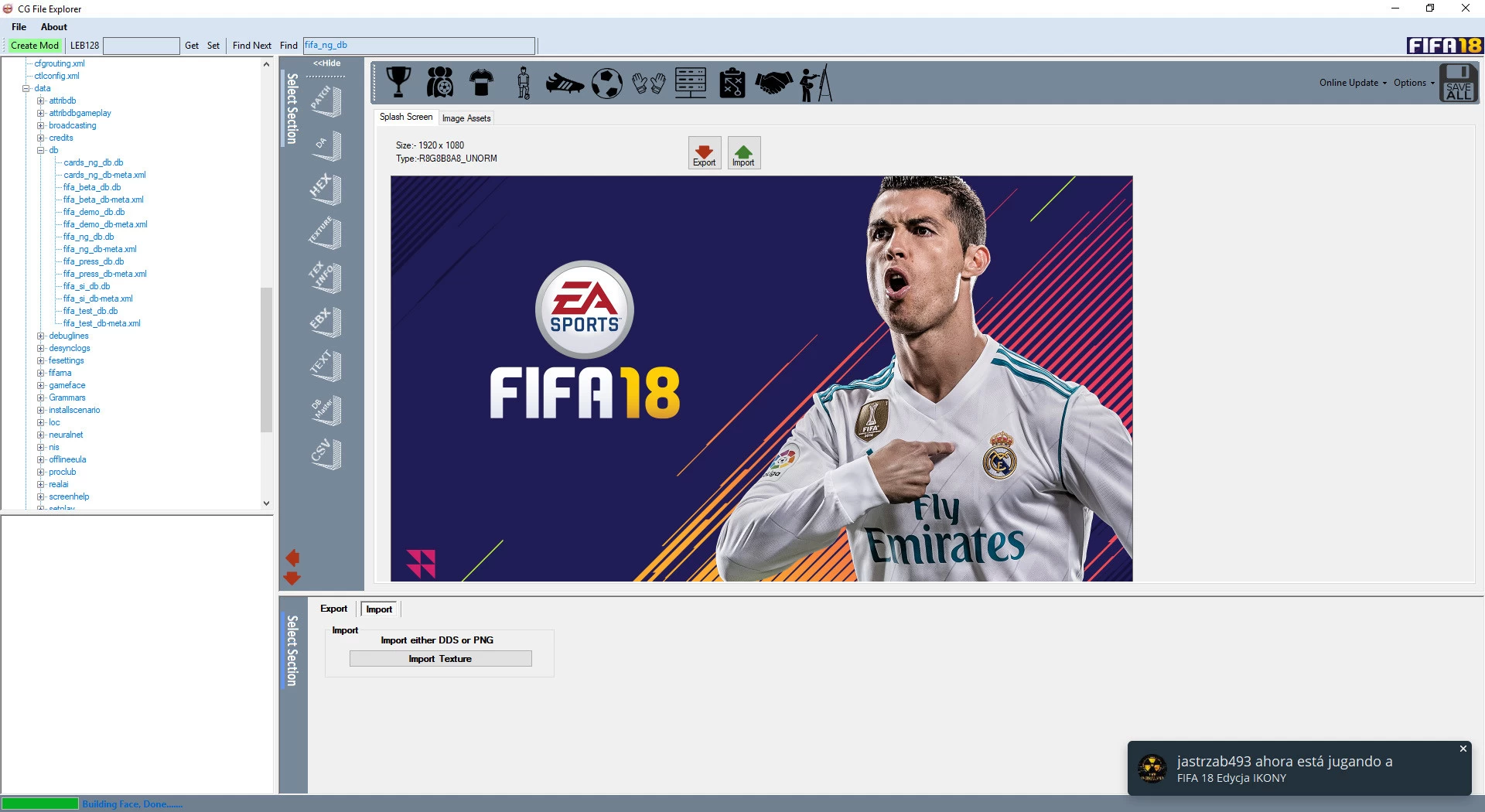Click the Set button
Screen dimensions: 1485x812
click(x=213, y=46)
